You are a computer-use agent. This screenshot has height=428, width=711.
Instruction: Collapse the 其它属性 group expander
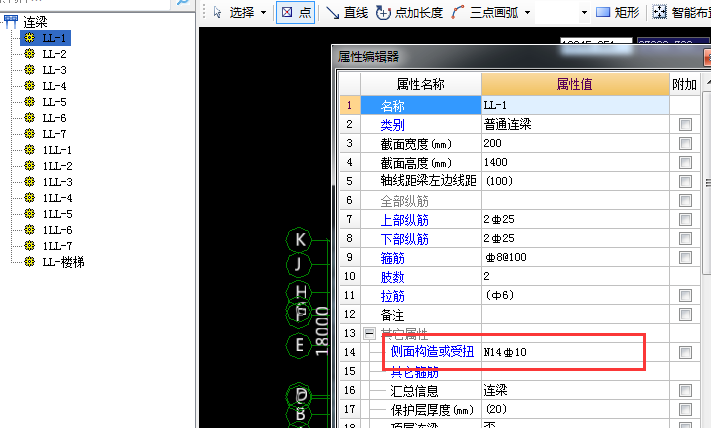coord(370,334)
